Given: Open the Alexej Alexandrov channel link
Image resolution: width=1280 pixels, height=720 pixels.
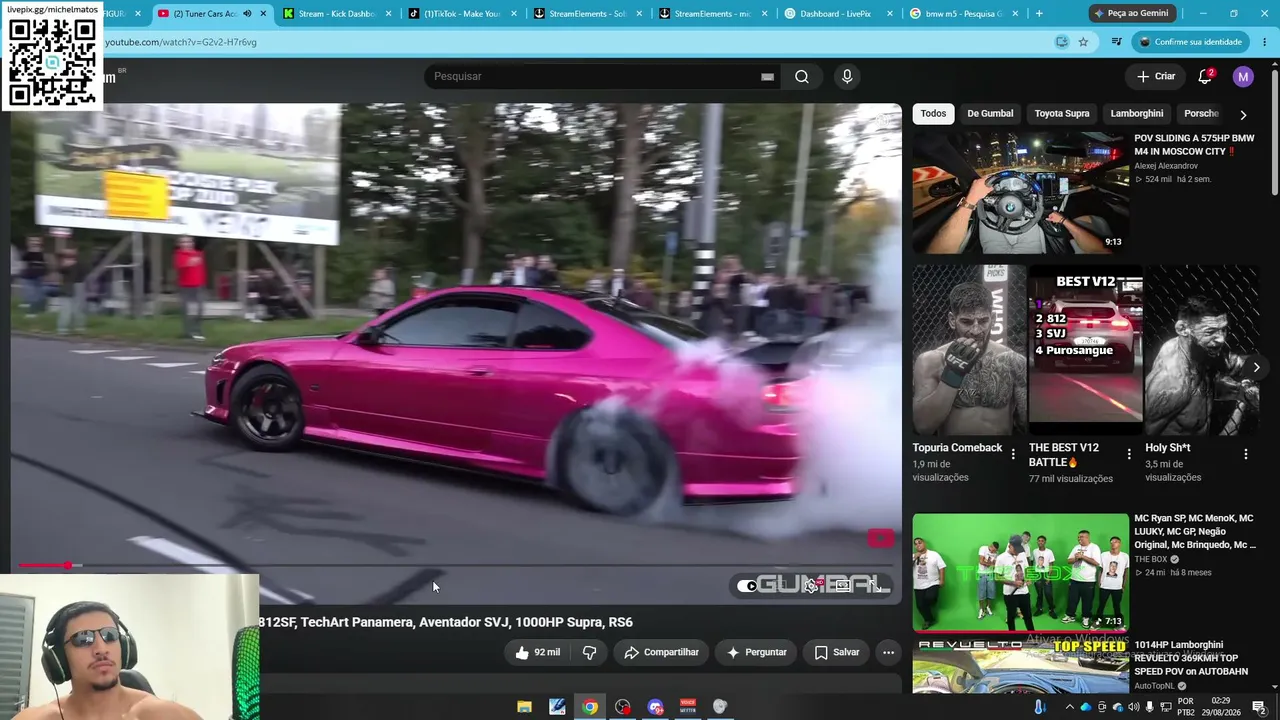Looking at the screenshot, I should [x=1166, y=166].
